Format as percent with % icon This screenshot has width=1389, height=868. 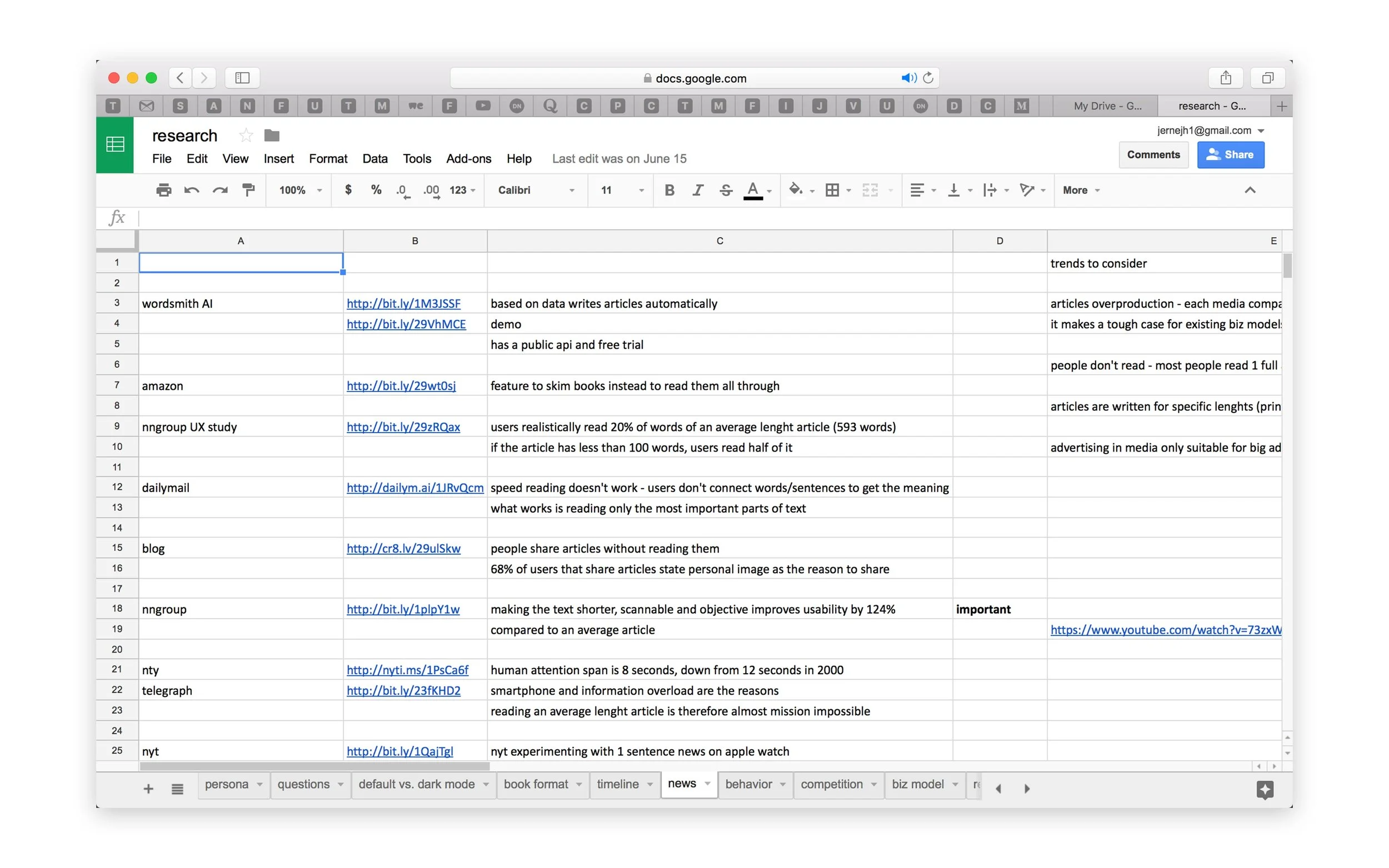click(x=376, y=190)
